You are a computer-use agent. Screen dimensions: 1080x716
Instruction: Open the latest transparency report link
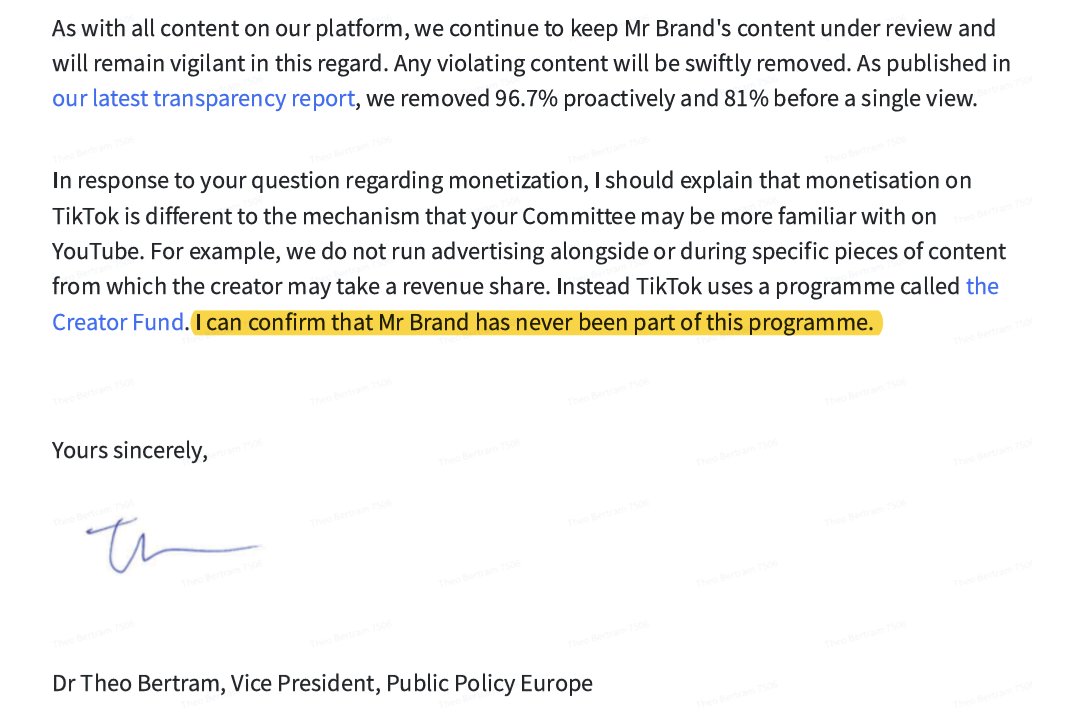click(203, 98)
